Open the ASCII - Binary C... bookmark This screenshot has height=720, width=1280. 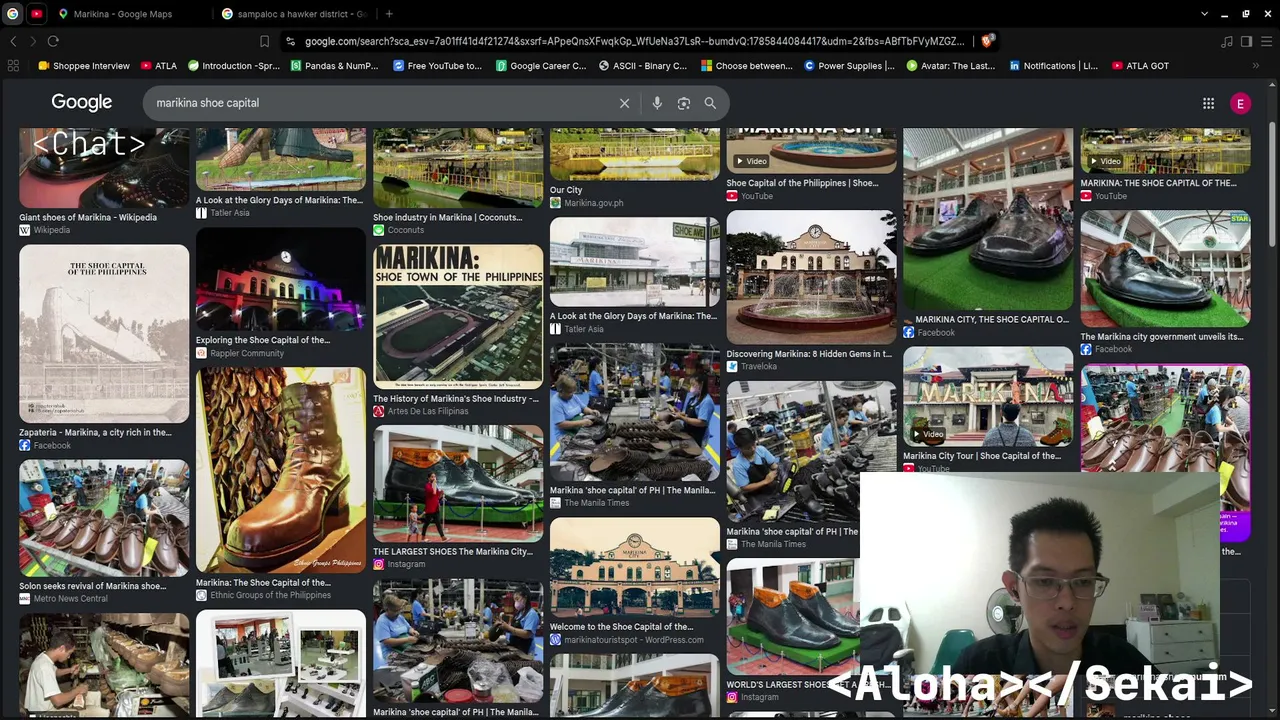click(x=643, y=66)
